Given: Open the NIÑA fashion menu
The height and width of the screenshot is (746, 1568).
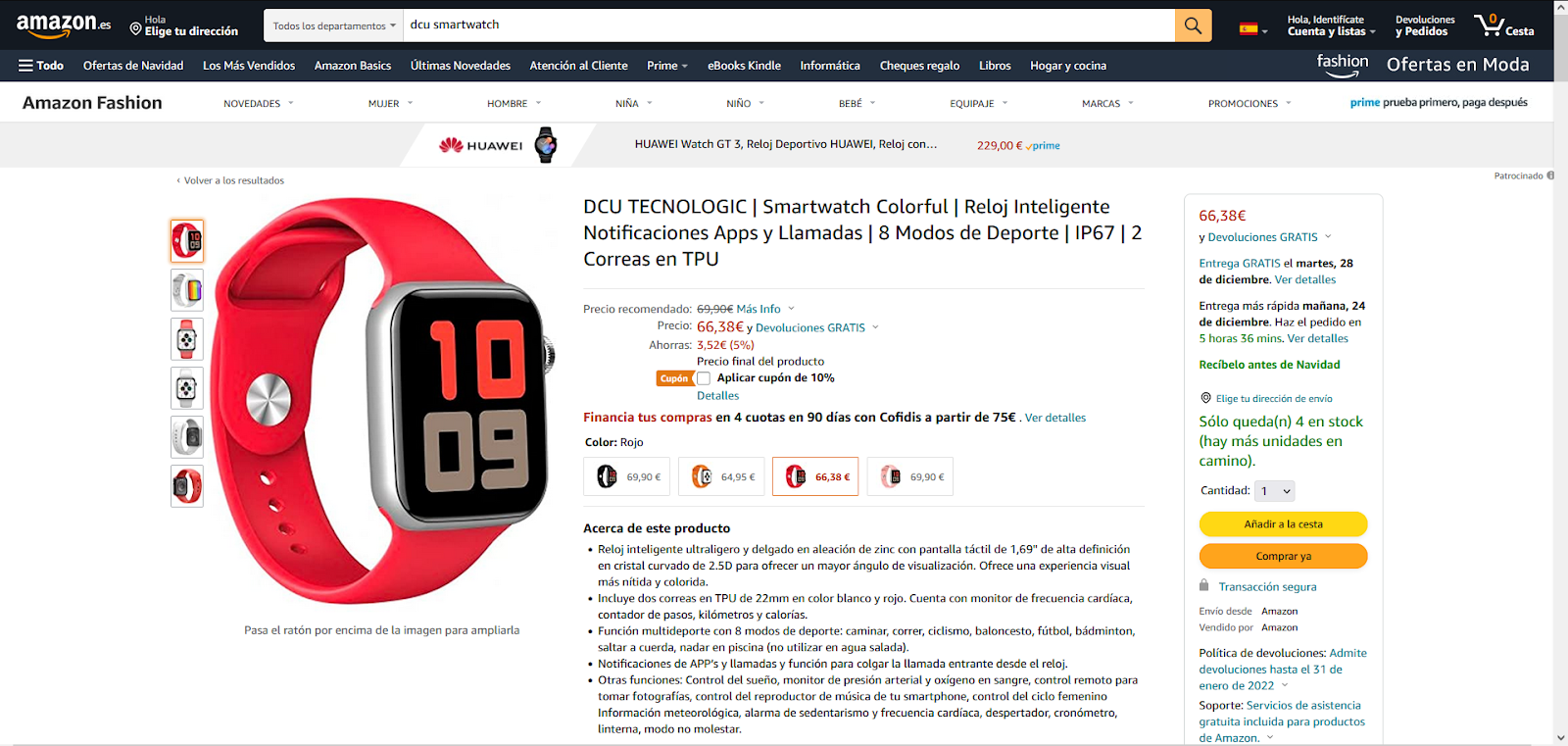Looking at the screenshot, I should tap(634, 103).
